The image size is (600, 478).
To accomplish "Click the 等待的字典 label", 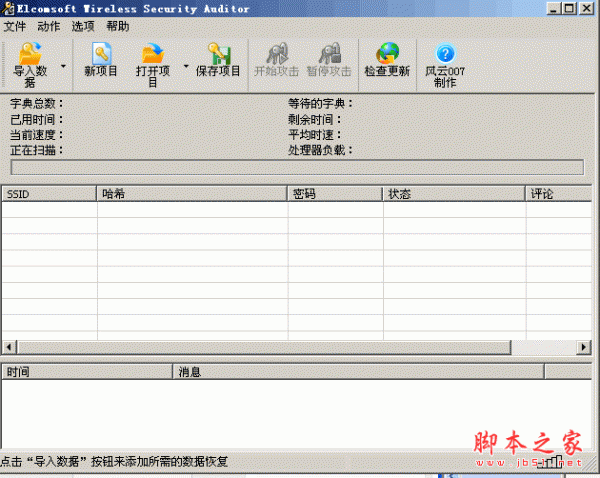I will (321, 103).
